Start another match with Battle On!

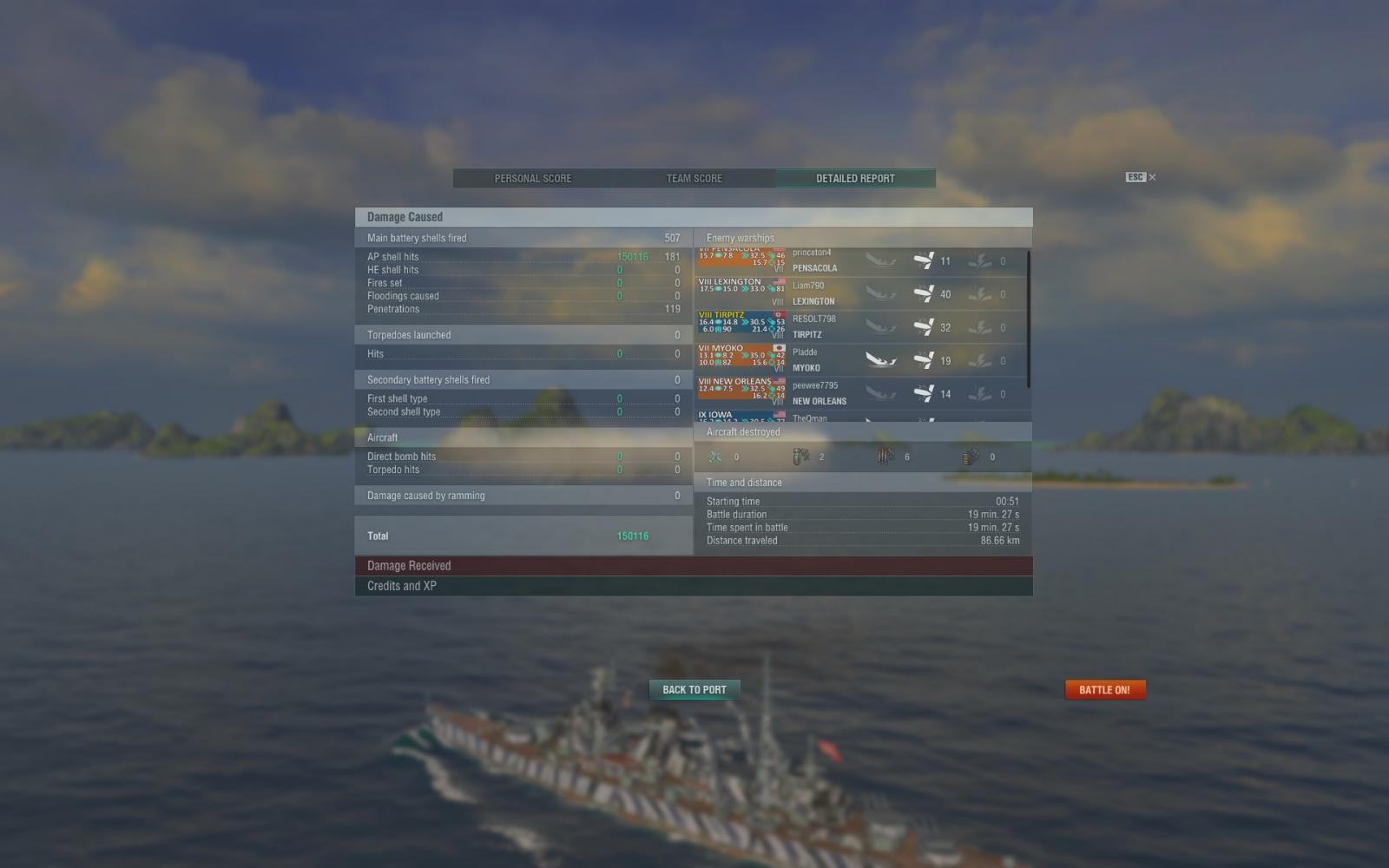[x=1105, y=690]
